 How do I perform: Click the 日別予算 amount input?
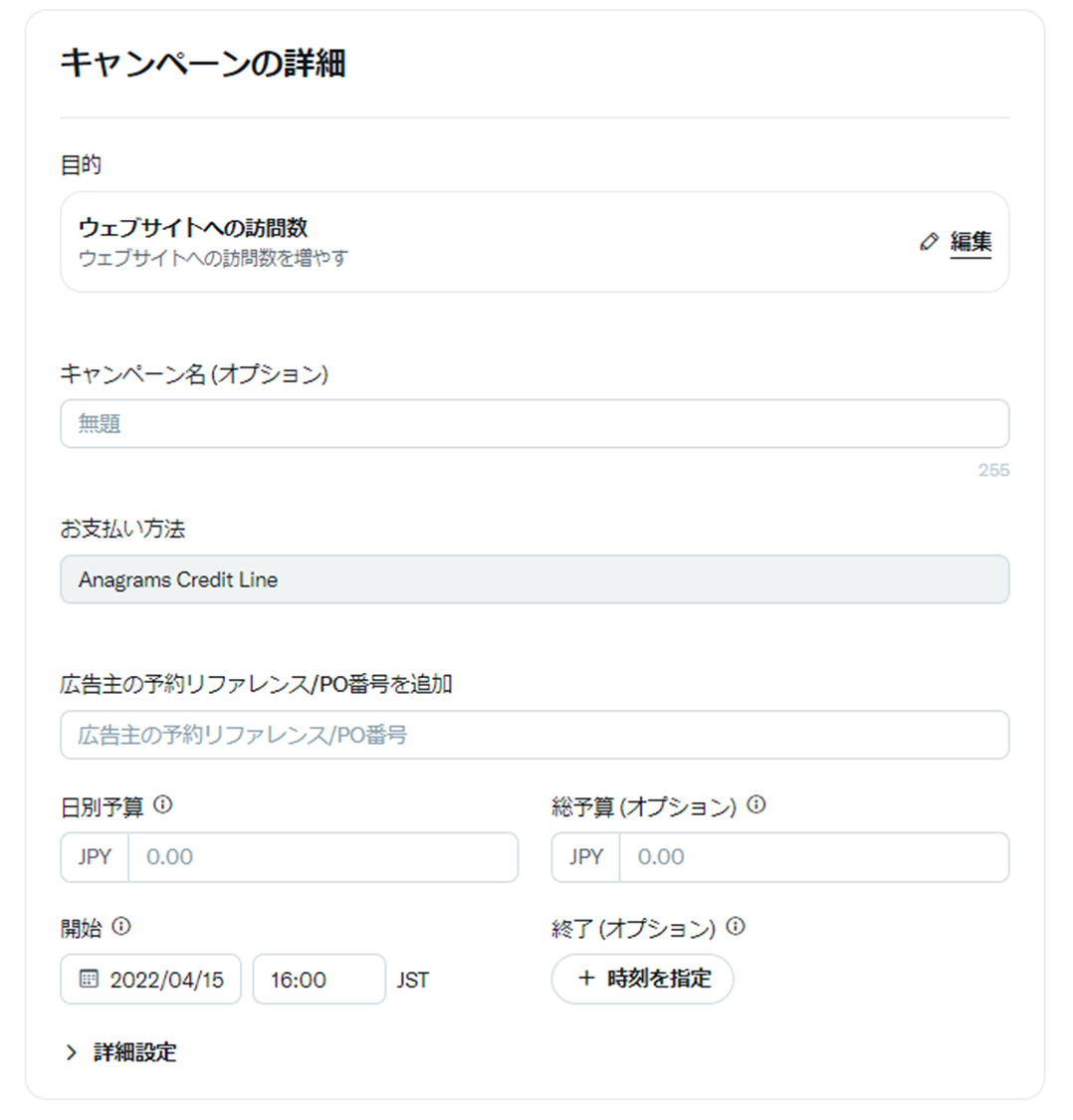point(322,857)
